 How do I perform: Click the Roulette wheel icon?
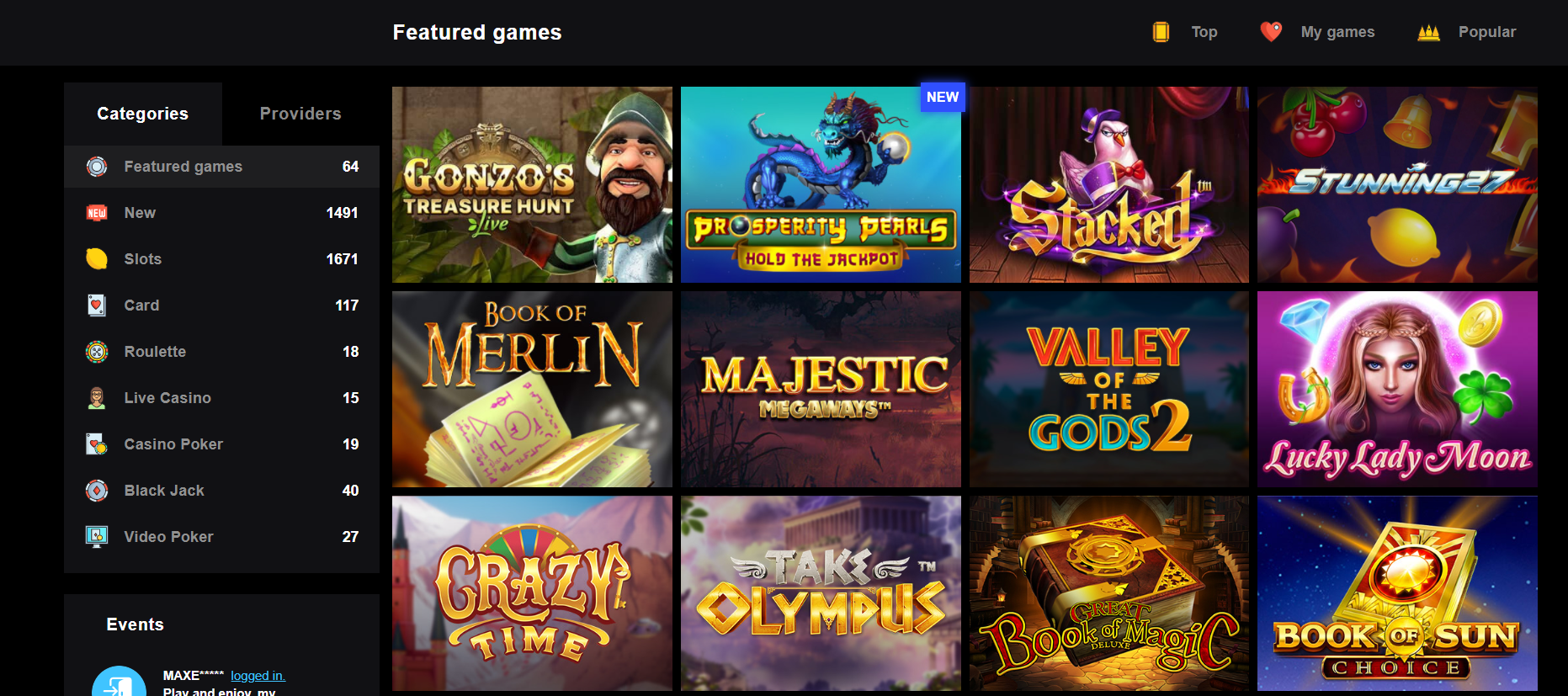[97, 352]
